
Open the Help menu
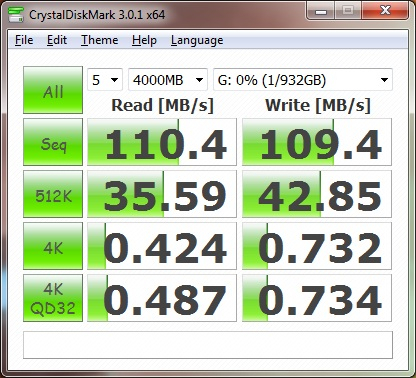point(144,40)
